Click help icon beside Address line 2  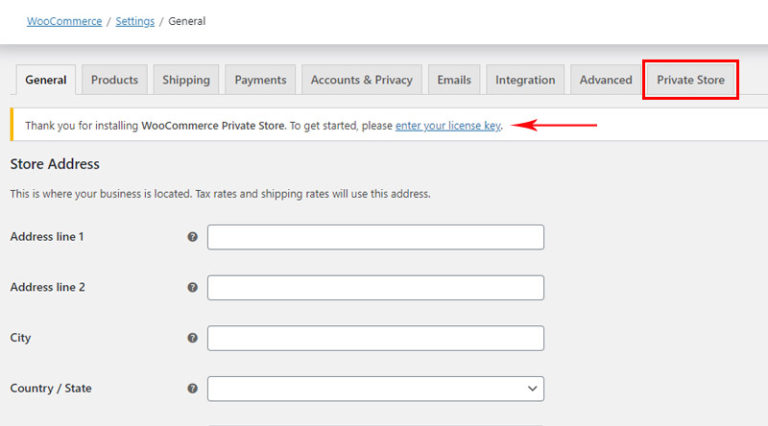(192, 287)
